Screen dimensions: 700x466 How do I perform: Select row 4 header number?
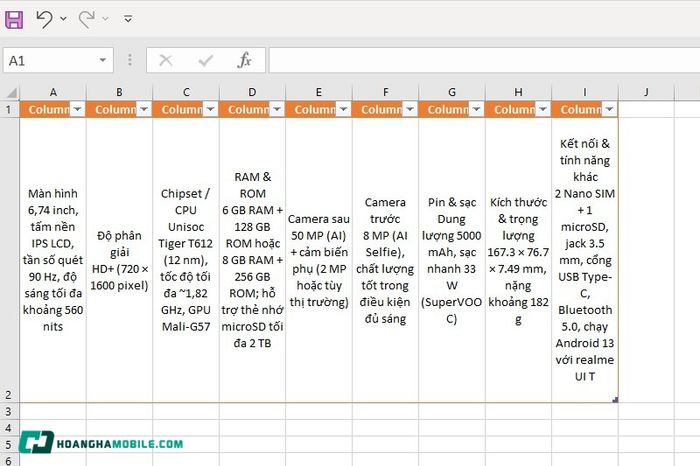(9, 428)
